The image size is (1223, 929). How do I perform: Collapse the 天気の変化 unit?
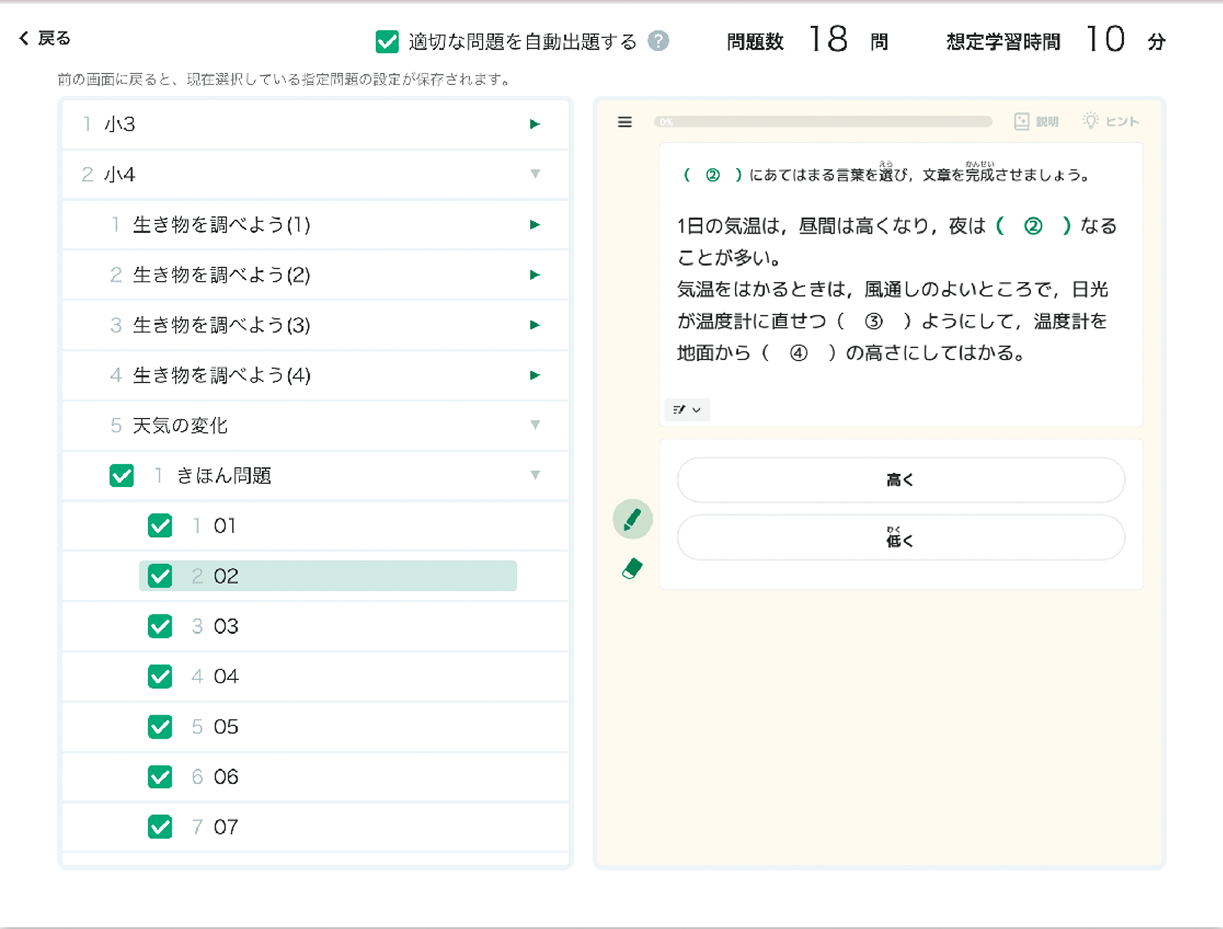coord(534,425)
